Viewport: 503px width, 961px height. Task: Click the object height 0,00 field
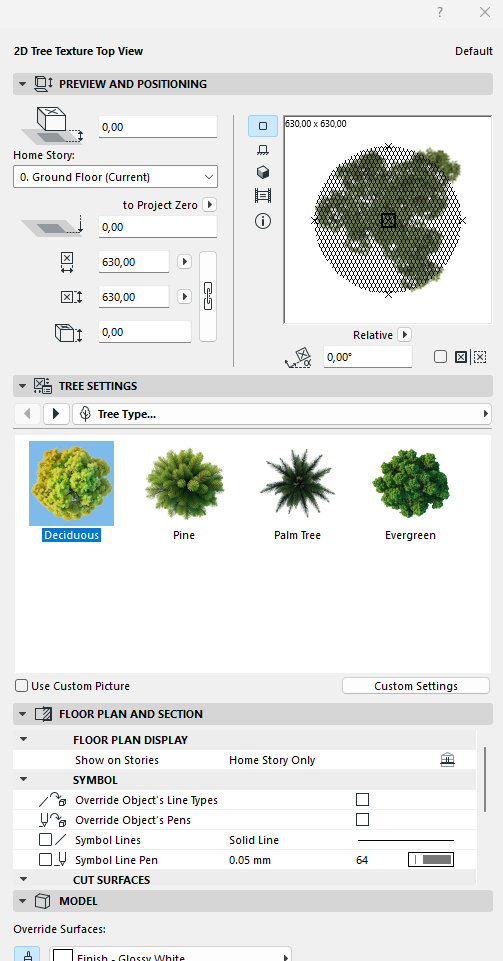click(x=145, y=332)
